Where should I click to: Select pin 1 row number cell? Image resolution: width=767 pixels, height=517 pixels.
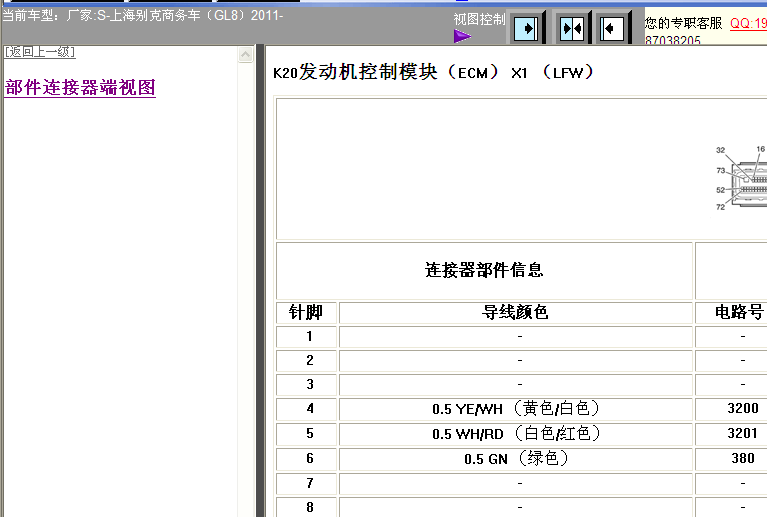[x=306, y=337]
